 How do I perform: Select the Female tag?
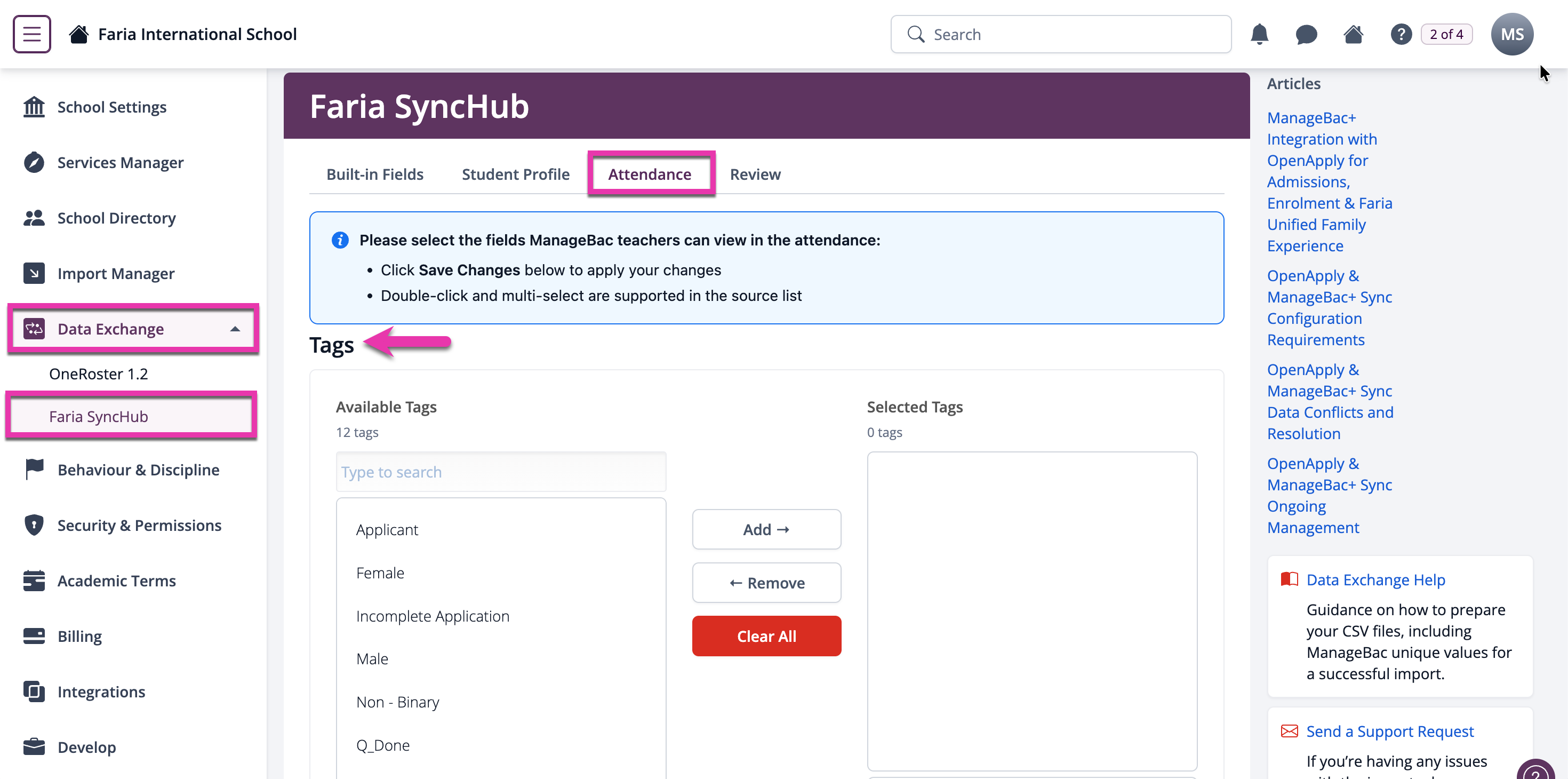click(380, 573)
